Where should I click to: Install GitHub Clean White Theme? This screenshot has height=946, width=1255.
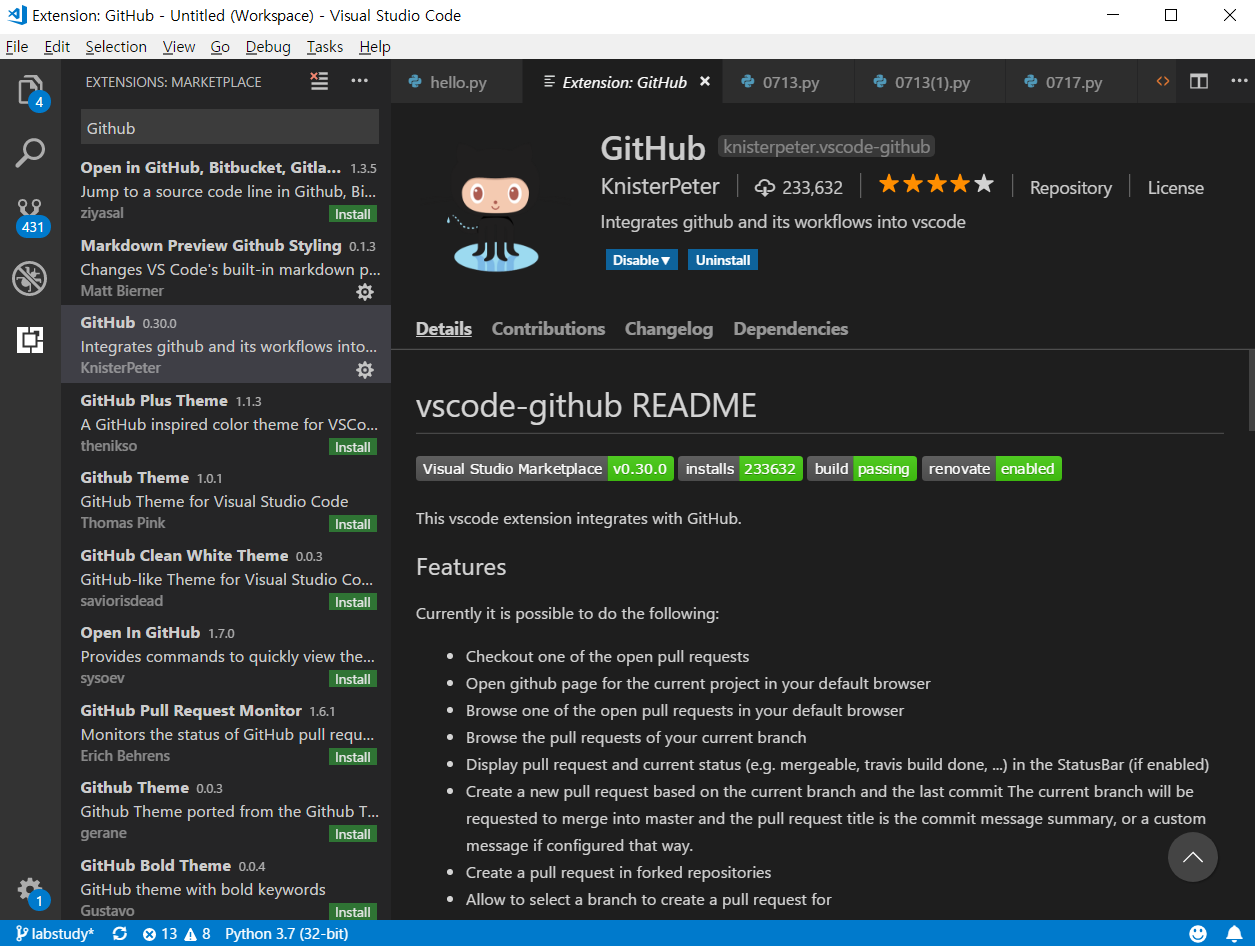click(353, 602)
